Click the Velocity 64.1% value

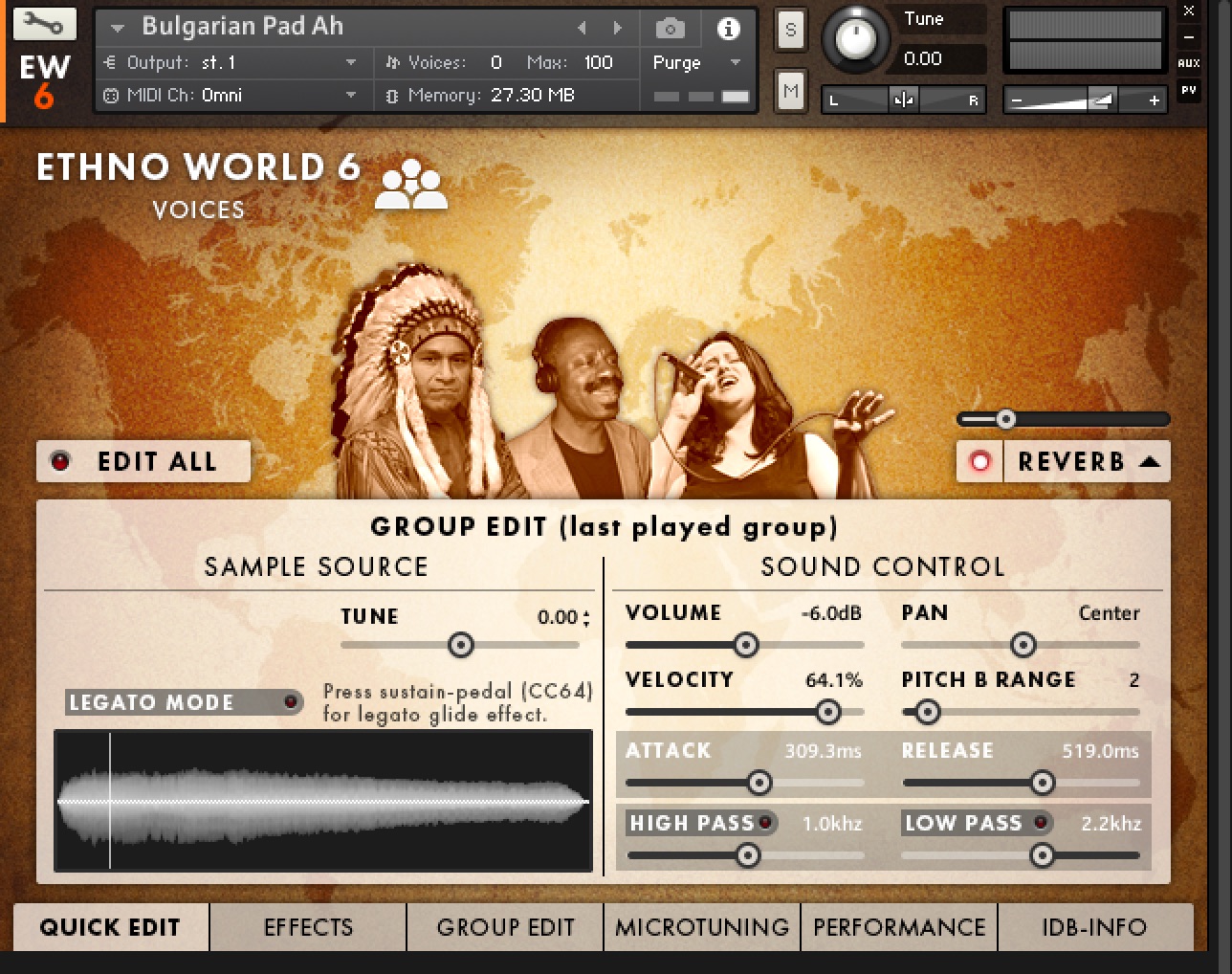834,680
